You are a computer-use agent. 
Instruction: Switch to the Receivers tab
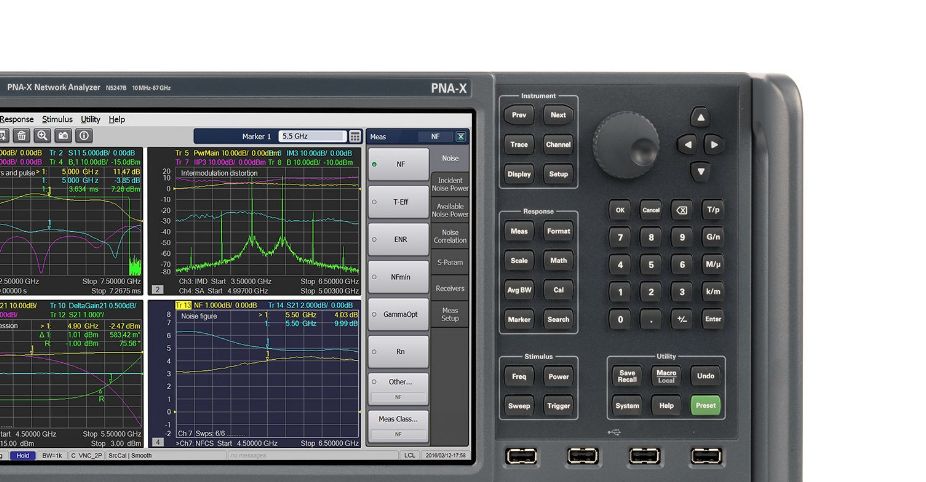(x=450, y=288)
